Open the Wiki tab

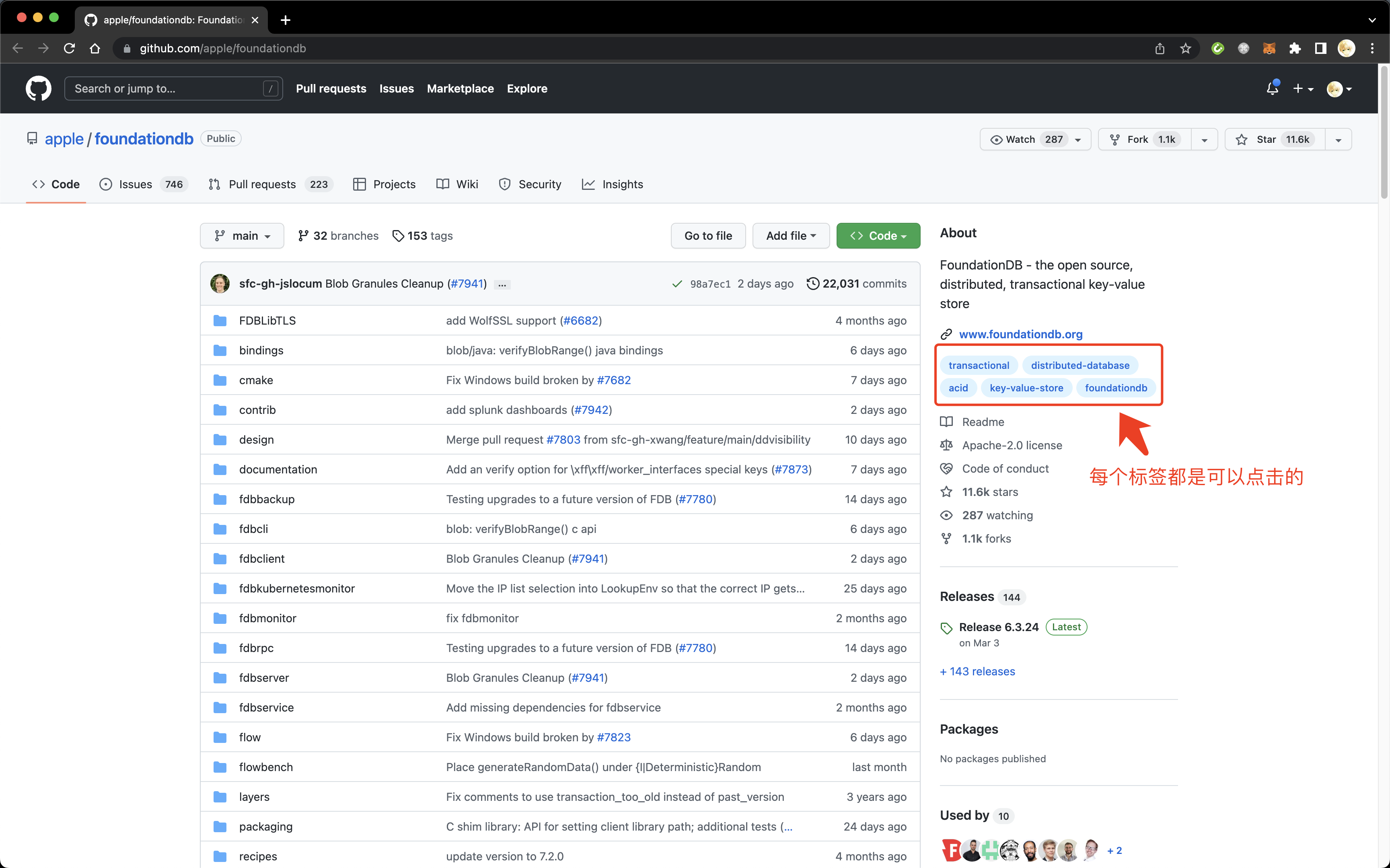(x=457, y=184)
